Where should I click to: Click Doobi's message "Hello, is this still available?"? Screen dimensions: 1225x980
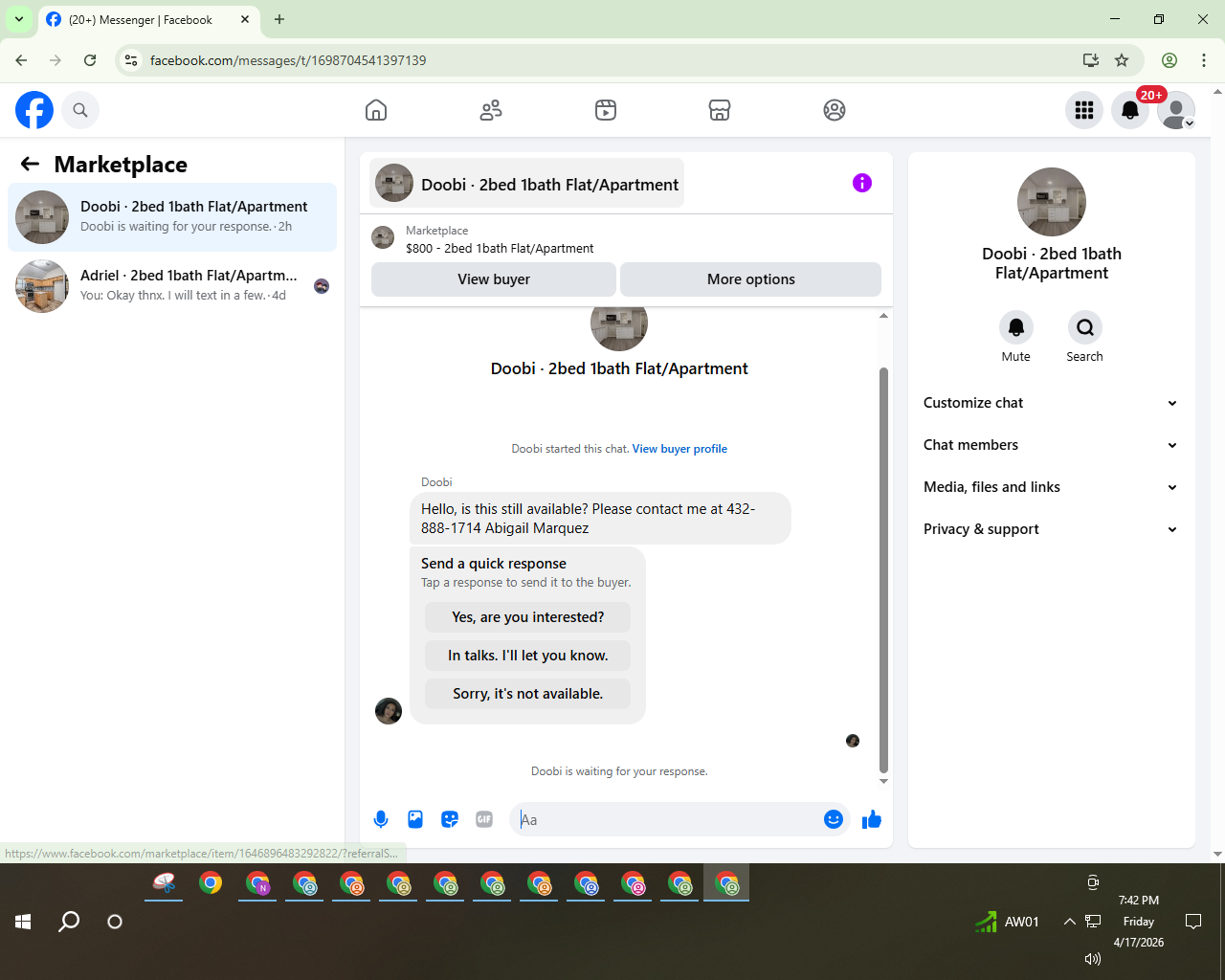[x=600, y=519]
